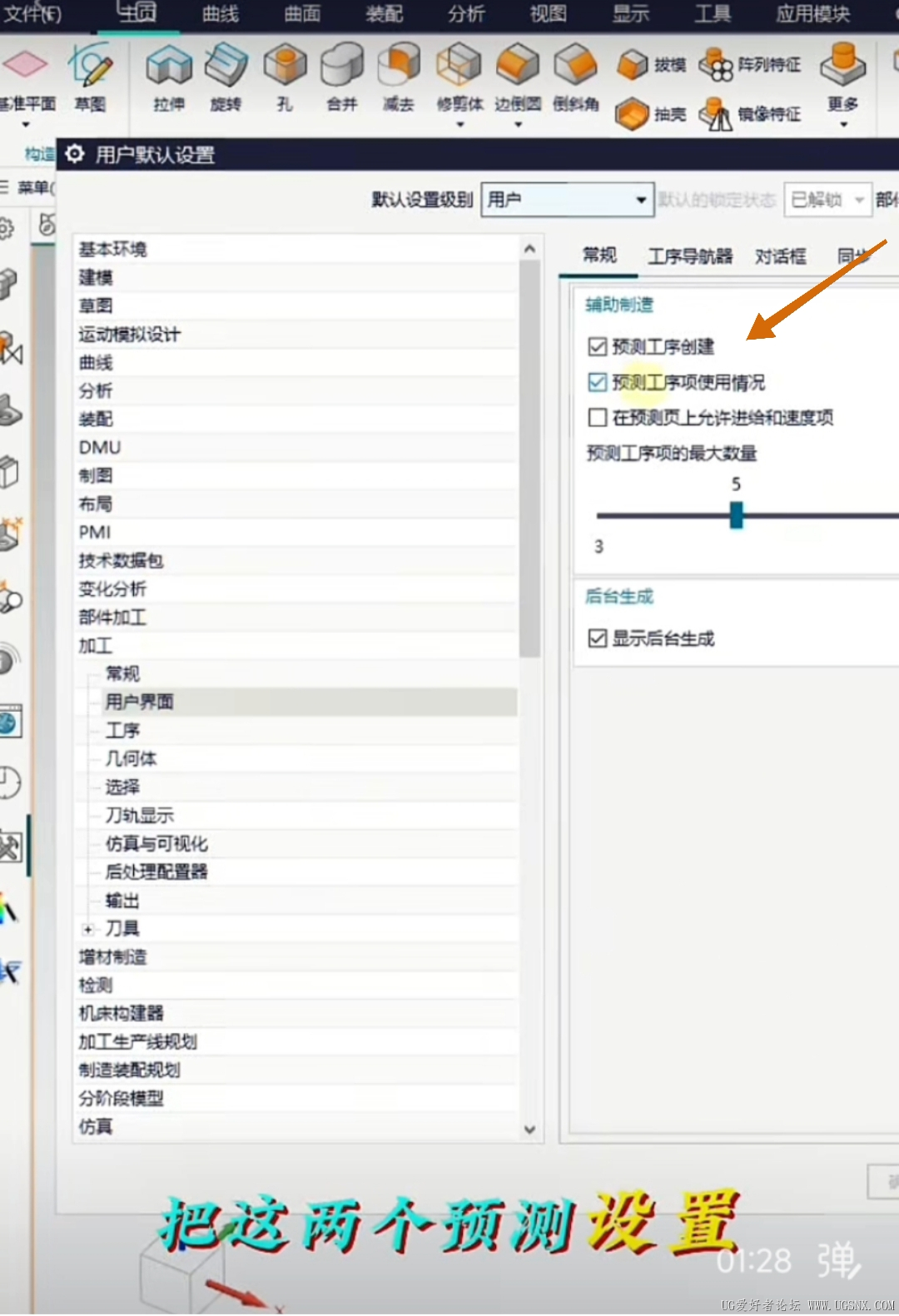Select 刀轨显示 under 加工 category
The height and width of the screenshot is (1316, 899).
click(x=310, y=815)
